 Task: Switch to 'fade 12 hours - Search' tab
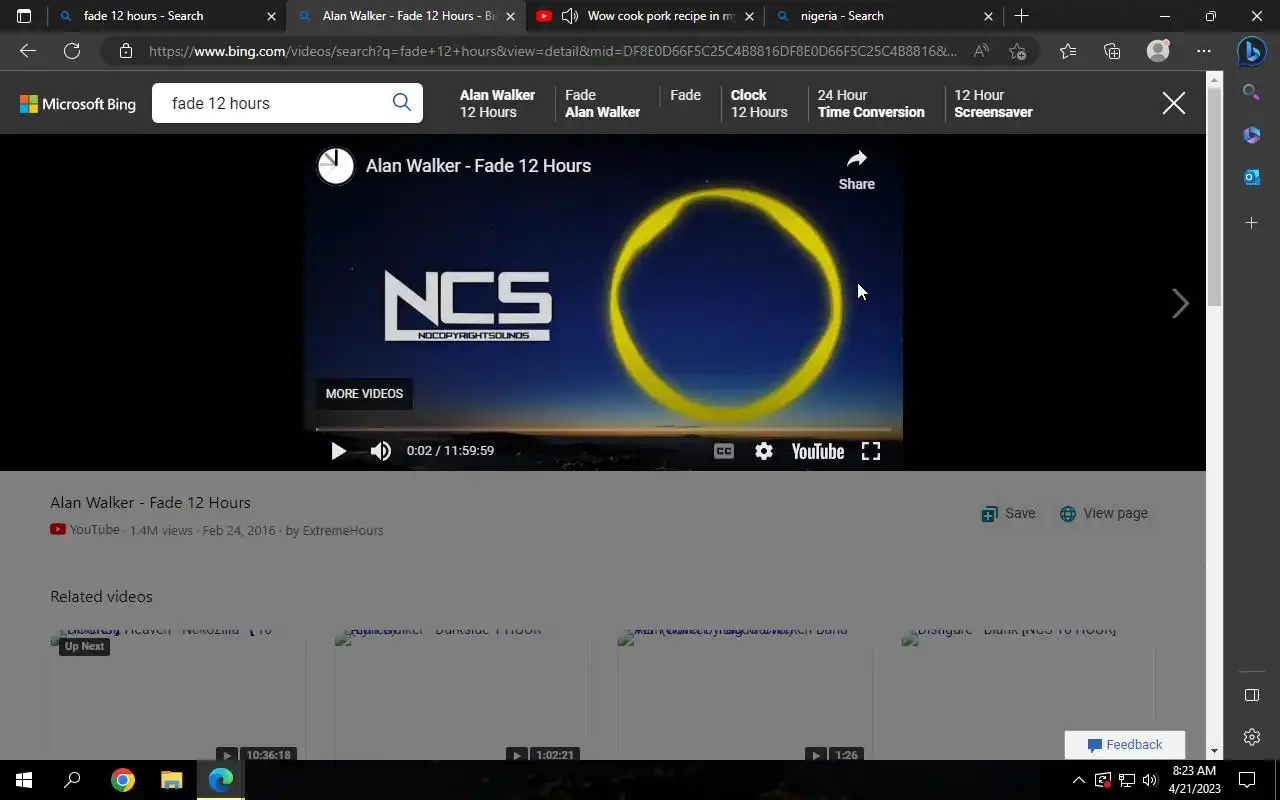(165, 16)
